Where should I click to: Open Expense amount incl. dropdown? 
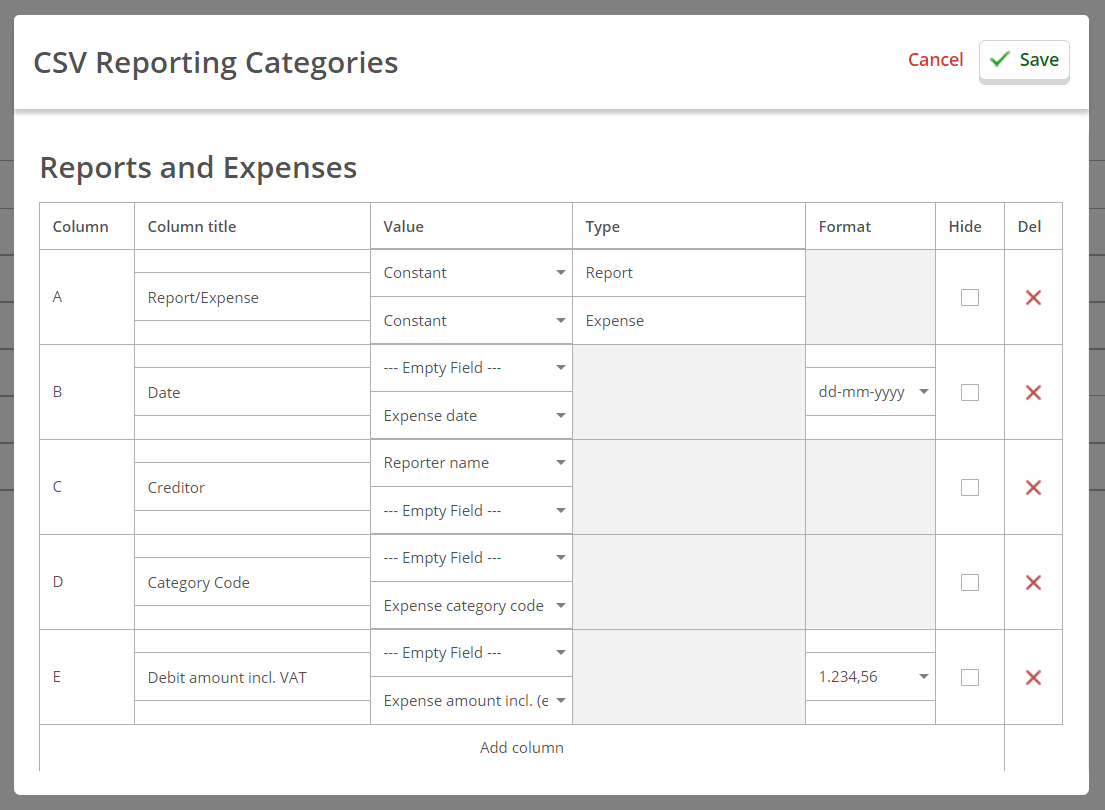pos(471,701)
